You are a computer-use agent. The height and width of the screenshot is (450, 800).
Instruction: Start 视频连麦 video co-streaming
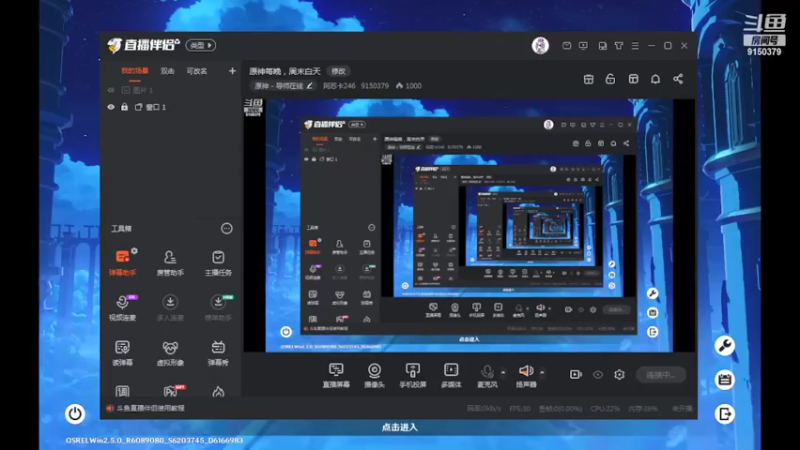122,307
